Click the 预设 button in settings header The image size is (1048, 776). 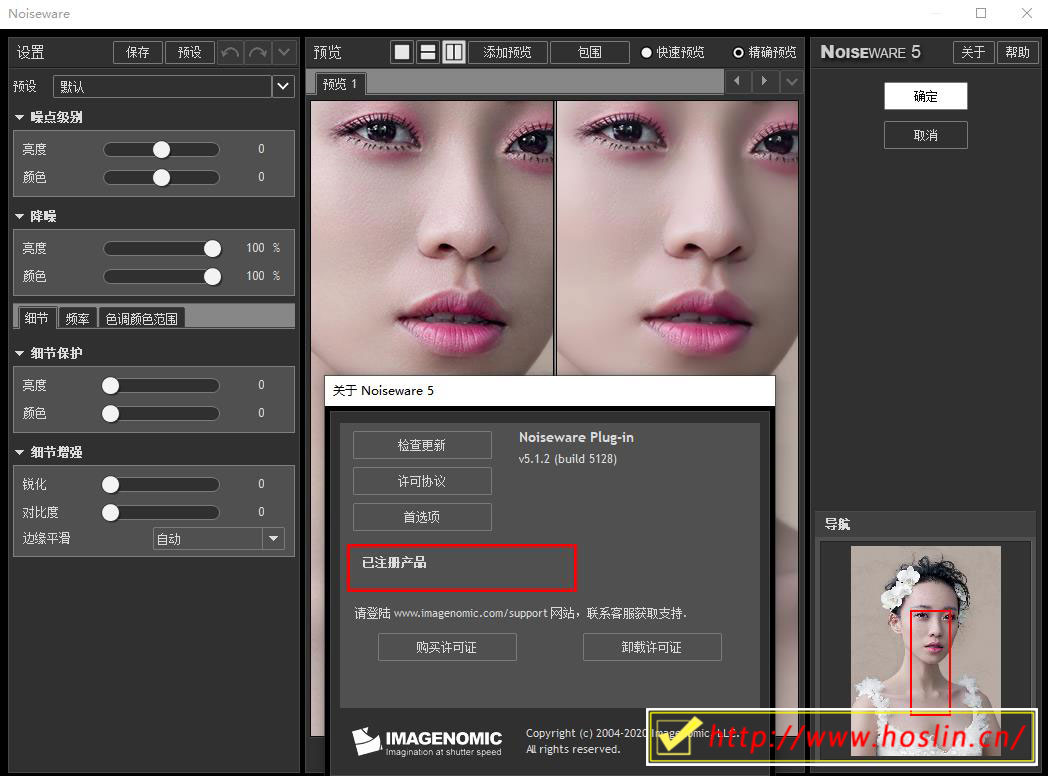coord(190,52)
